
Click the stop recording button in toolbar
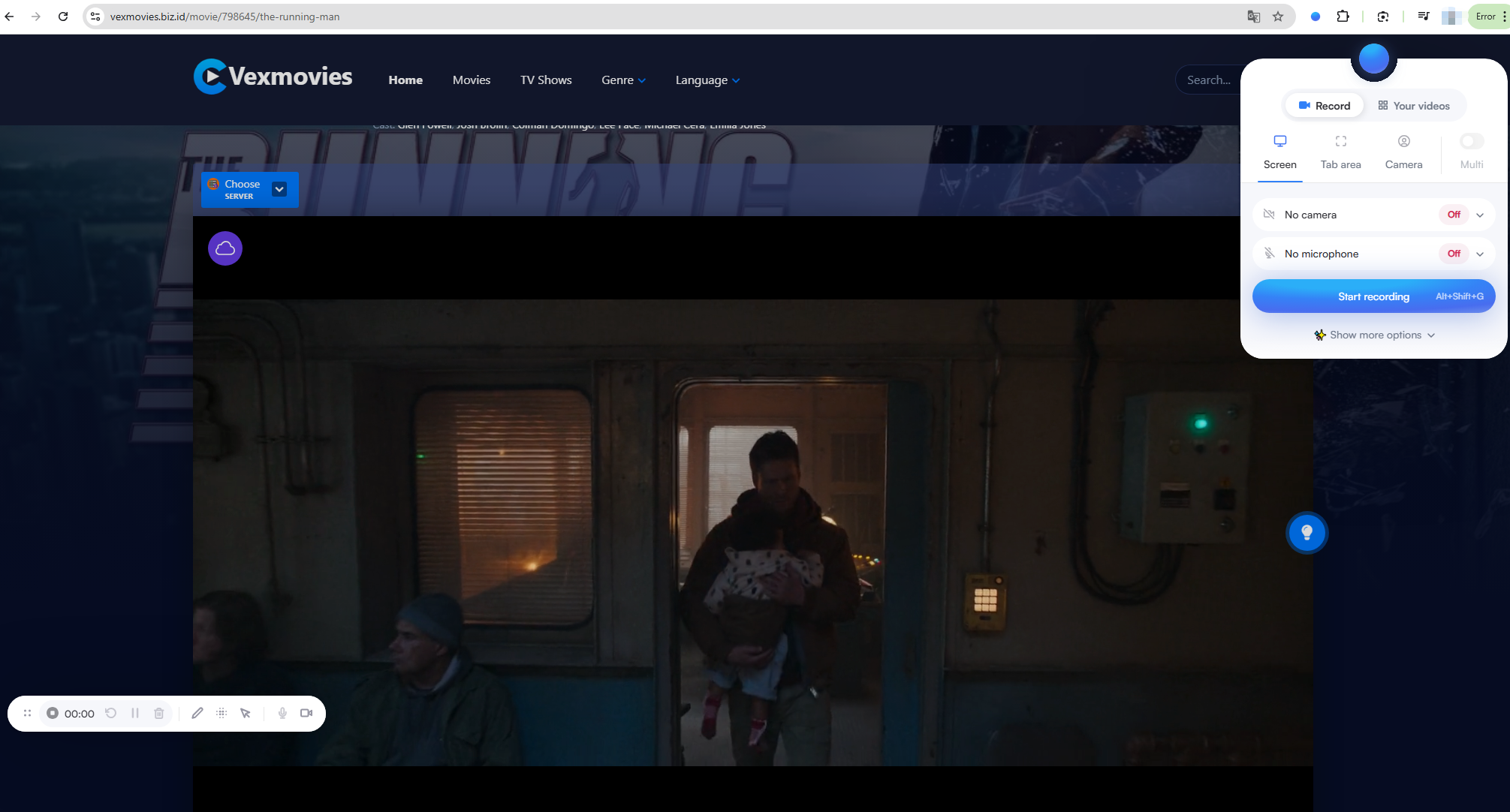coord(53,713)
